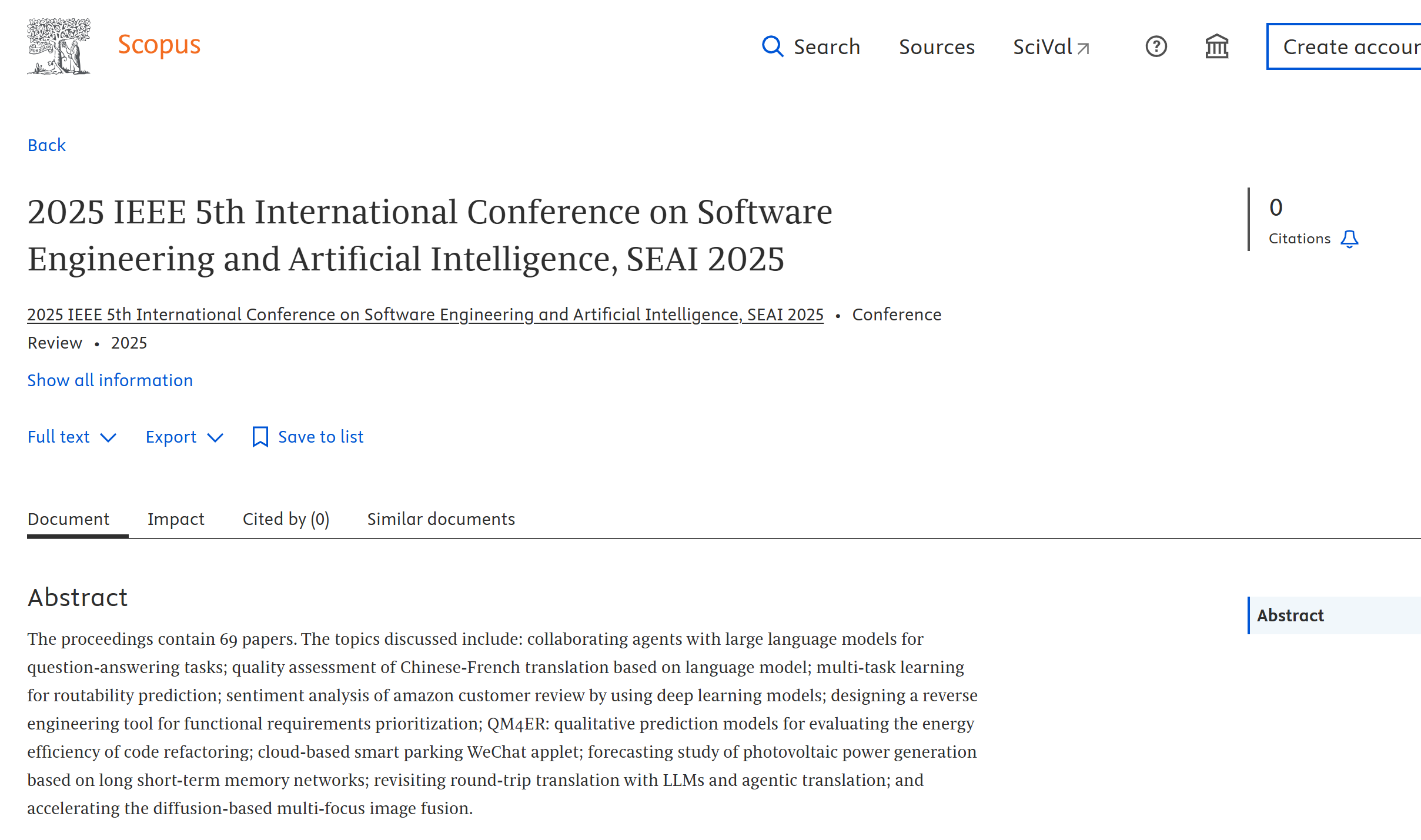Click the Save to list bookmark icon

click(260, 437)
